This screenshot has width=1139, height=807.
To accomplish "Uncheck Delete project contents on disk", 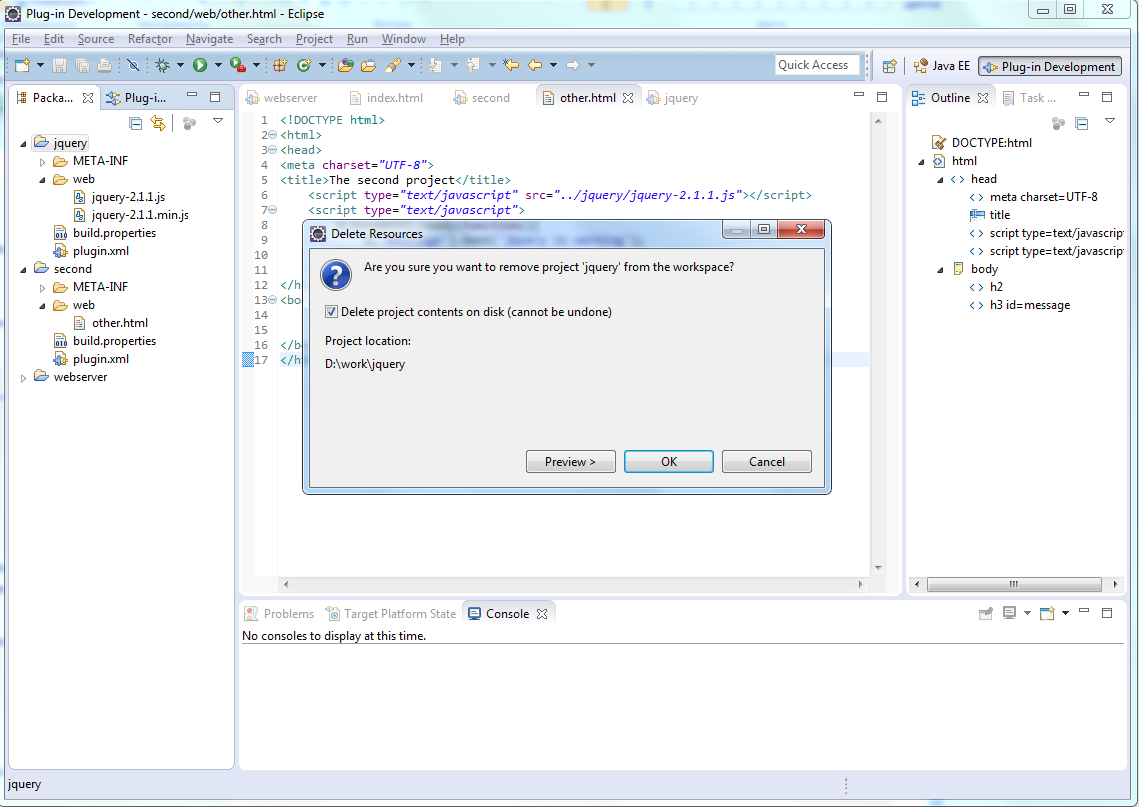I will pyautogui.click(x=331, y=312).
